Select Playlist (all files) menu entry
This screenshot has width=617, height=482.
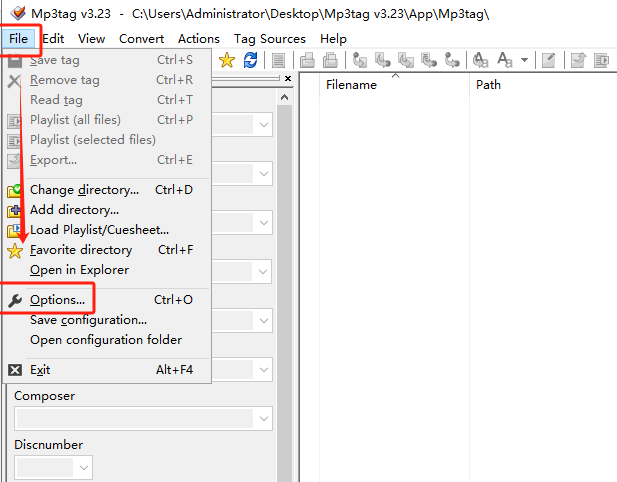(107, 120)
